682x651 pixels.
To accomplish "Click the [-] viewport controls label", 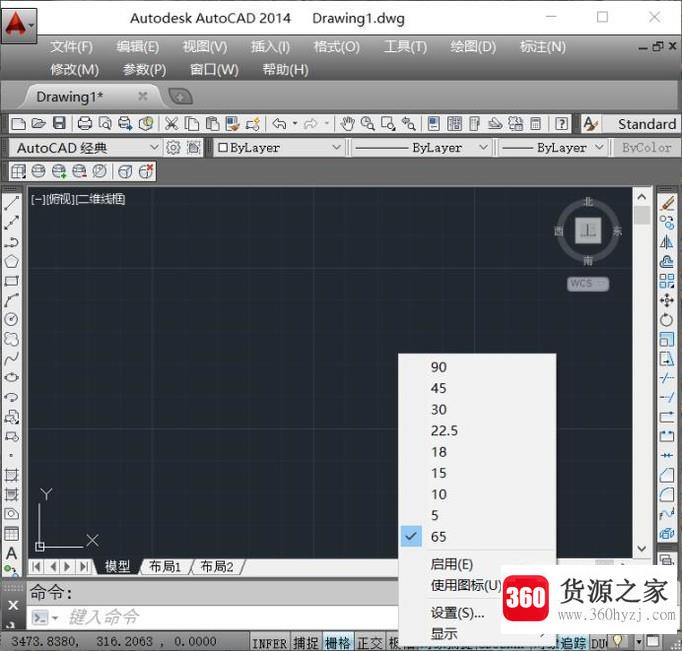I will point(38,200).
